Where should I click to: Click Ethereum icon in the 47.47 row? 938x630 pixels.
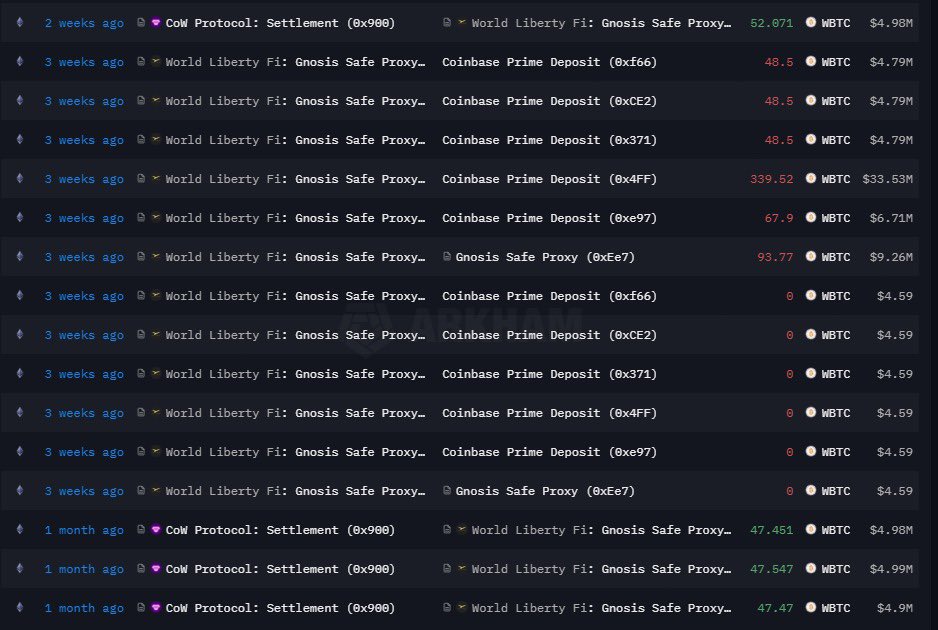(20, 607)
